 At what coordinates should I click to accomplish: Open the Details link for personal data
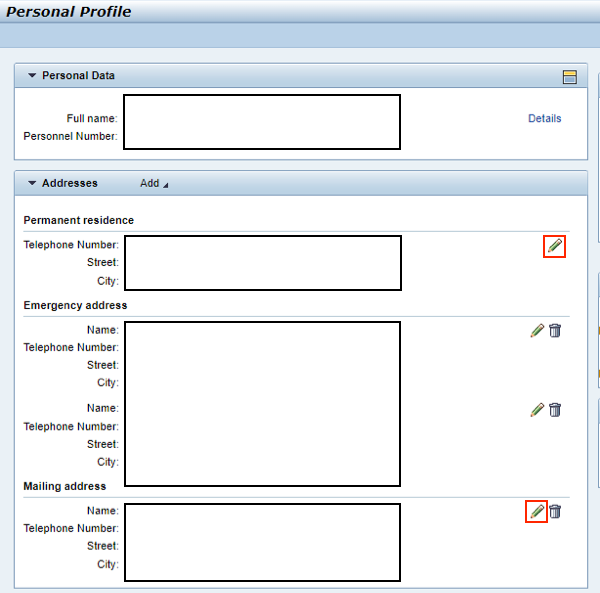tap(545, 118)
